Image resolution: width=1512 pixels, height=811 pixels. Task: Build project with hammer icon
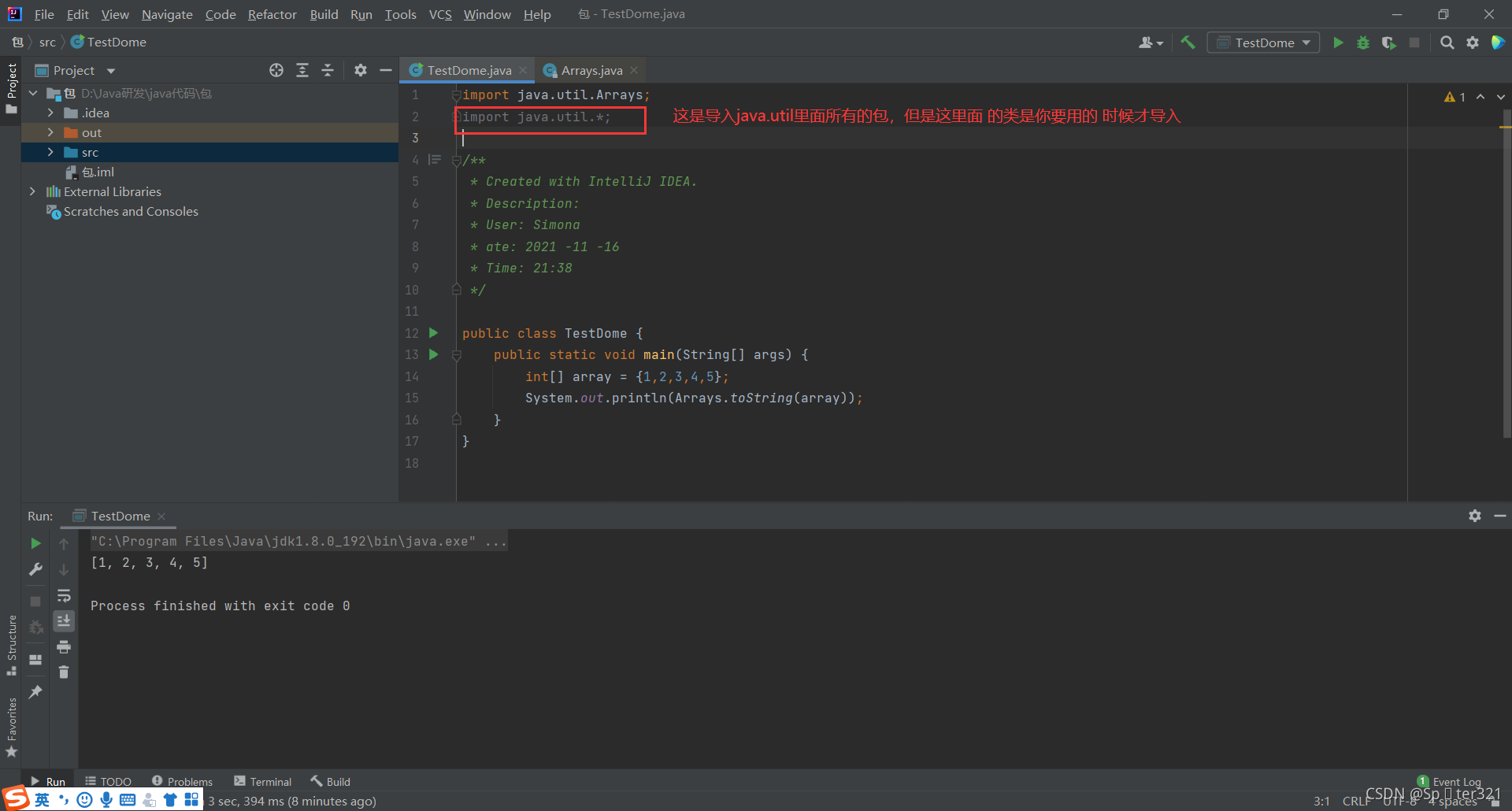1188,43
